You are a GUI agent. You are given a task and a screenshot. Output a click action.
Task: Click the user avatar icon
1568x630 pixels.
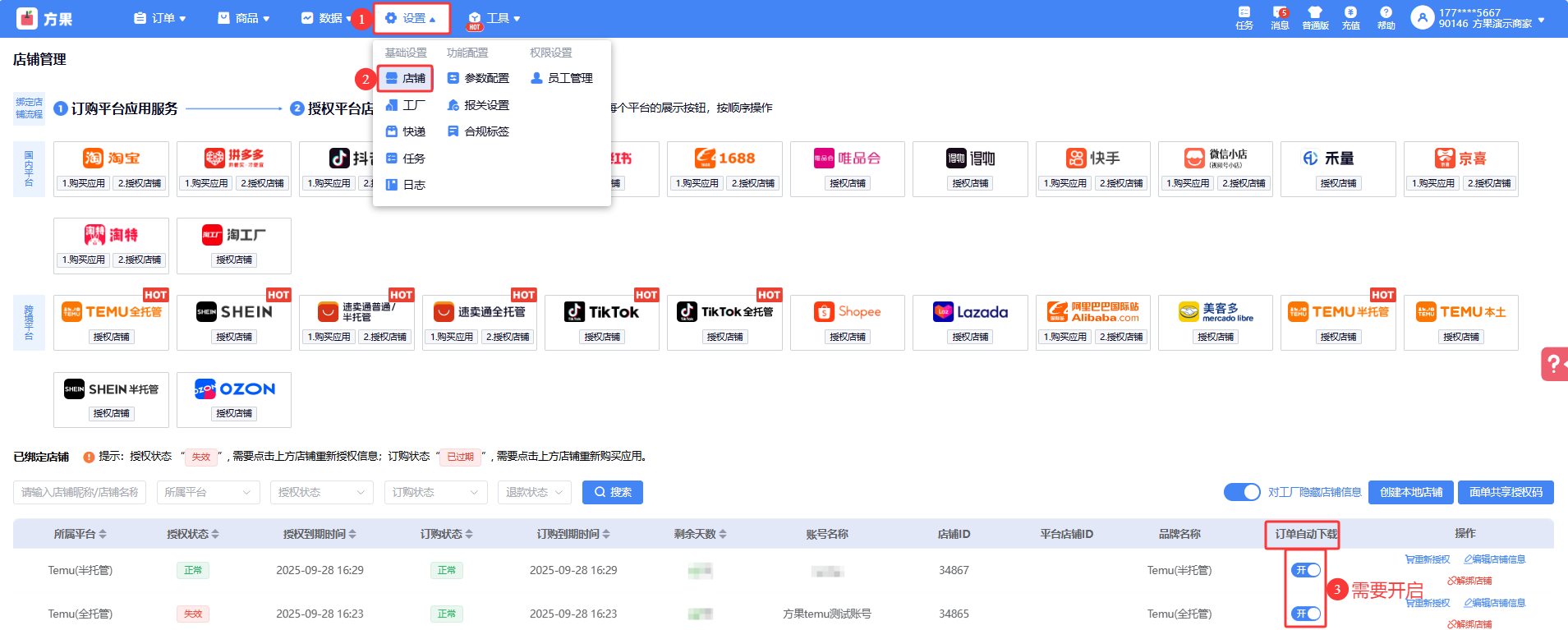[1423, 17]
